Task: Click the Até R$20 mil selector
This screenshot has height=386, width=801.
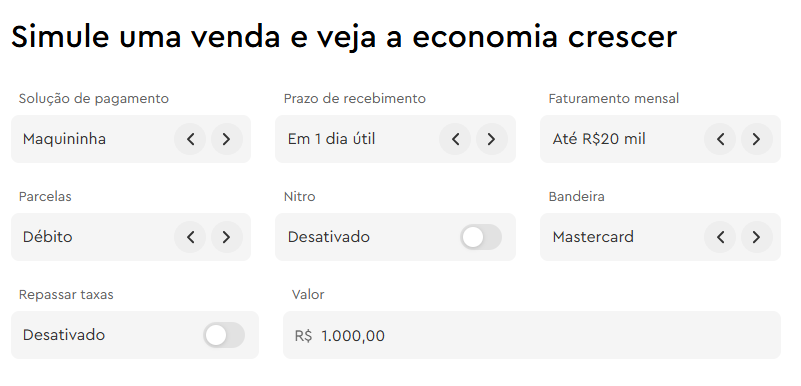Action: click(x=661, y=139)
